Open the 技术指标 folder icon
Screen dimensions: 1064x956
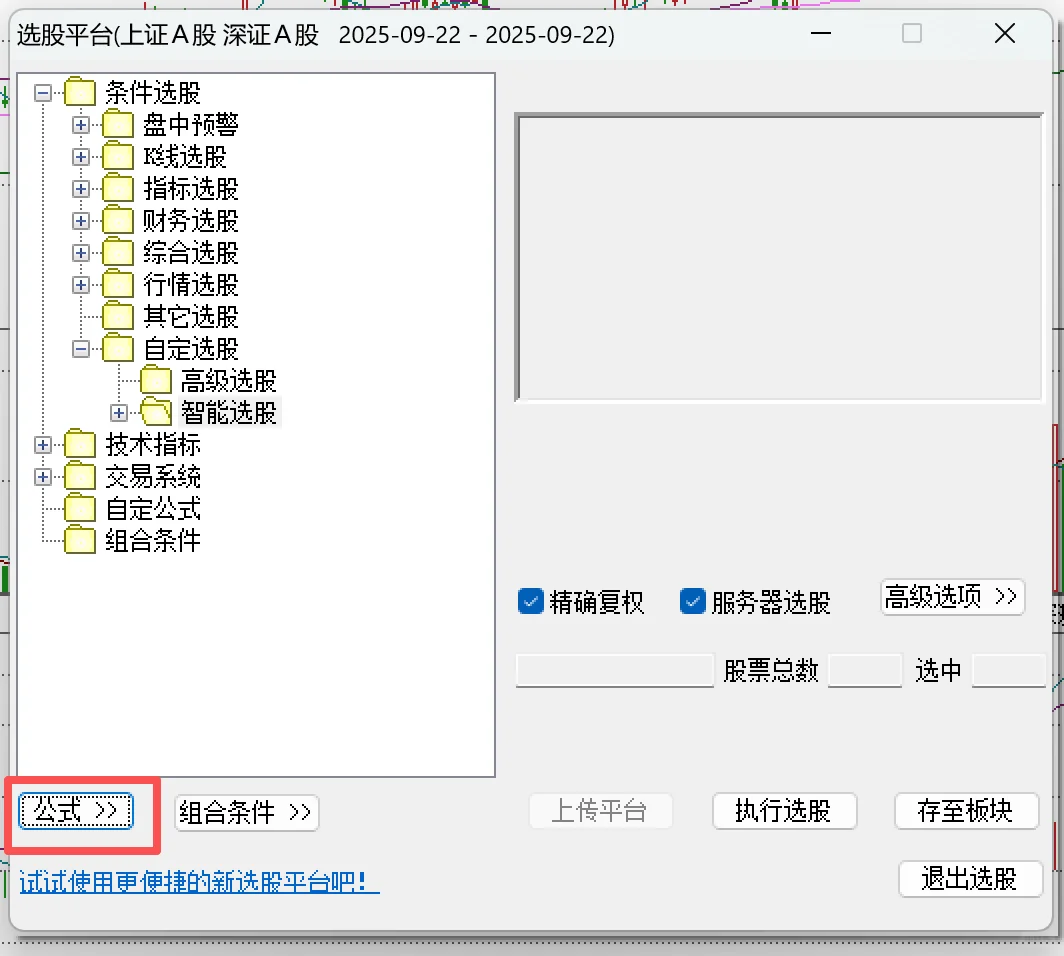(80, 444)
